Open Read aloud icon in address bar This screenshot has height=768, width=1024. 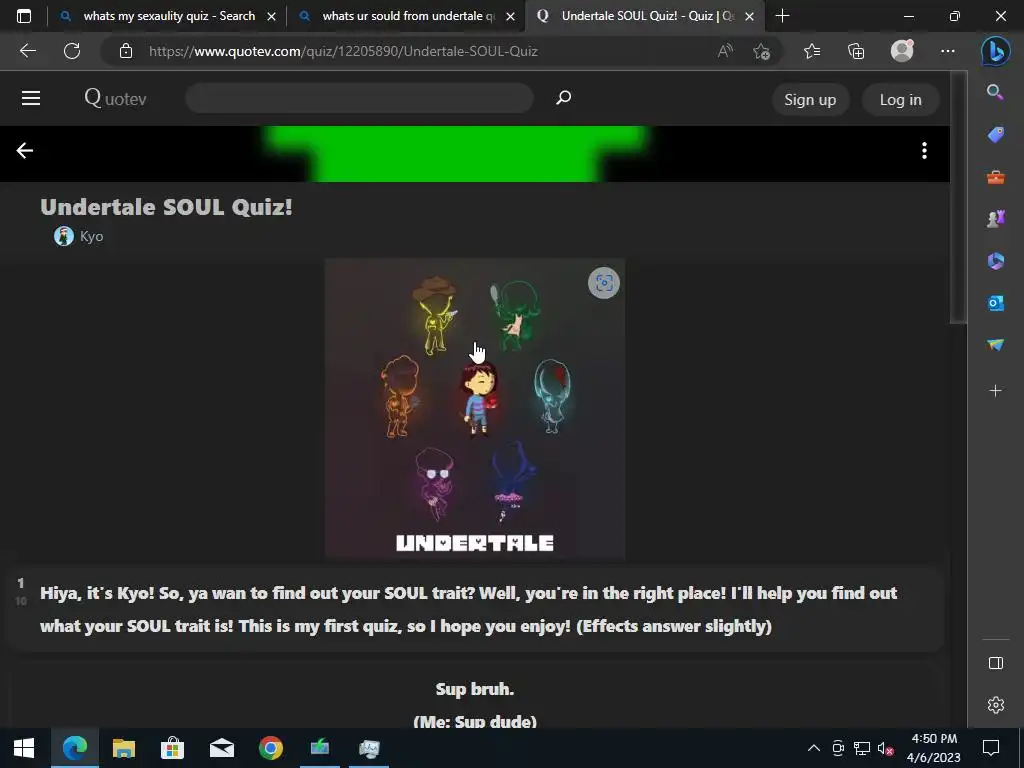click(x=725, y=51)
